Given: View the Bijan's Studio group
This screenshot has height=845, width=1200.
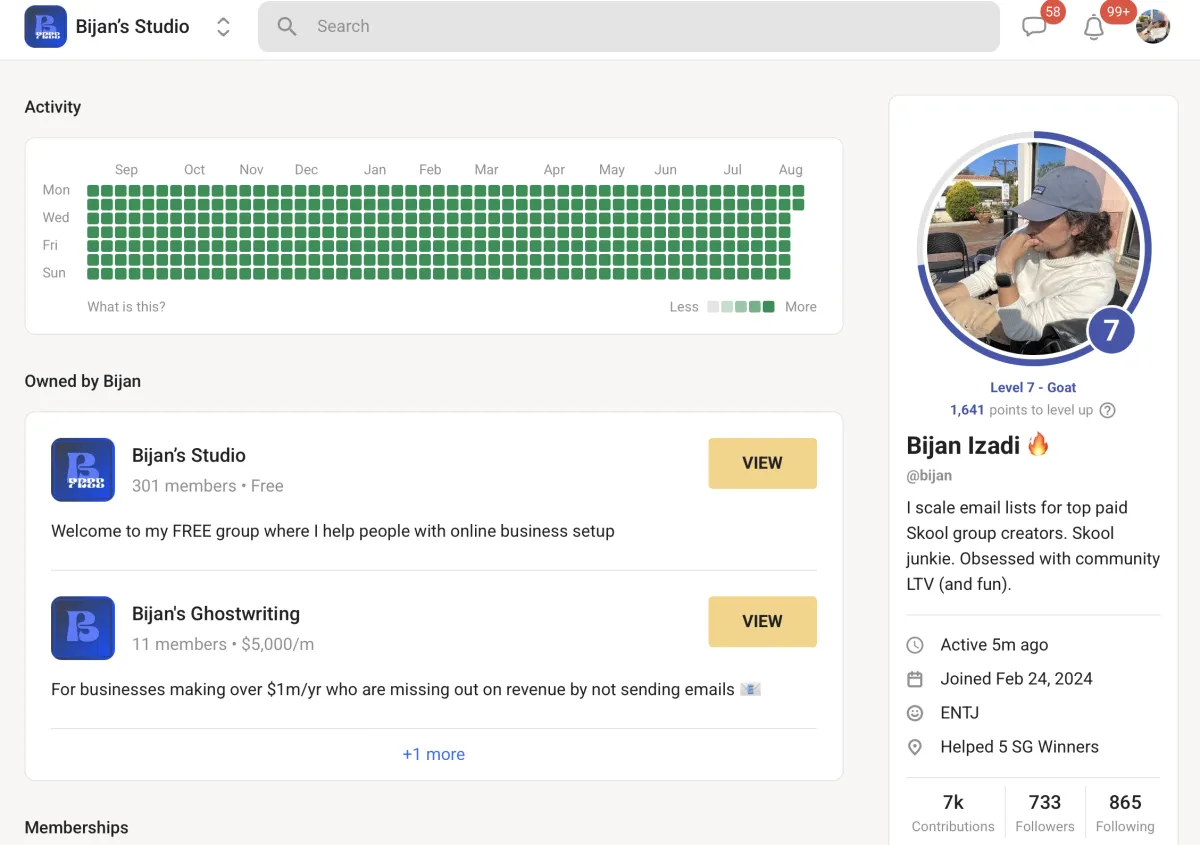Looking at the screenshot, I should [x=762, y=463].
